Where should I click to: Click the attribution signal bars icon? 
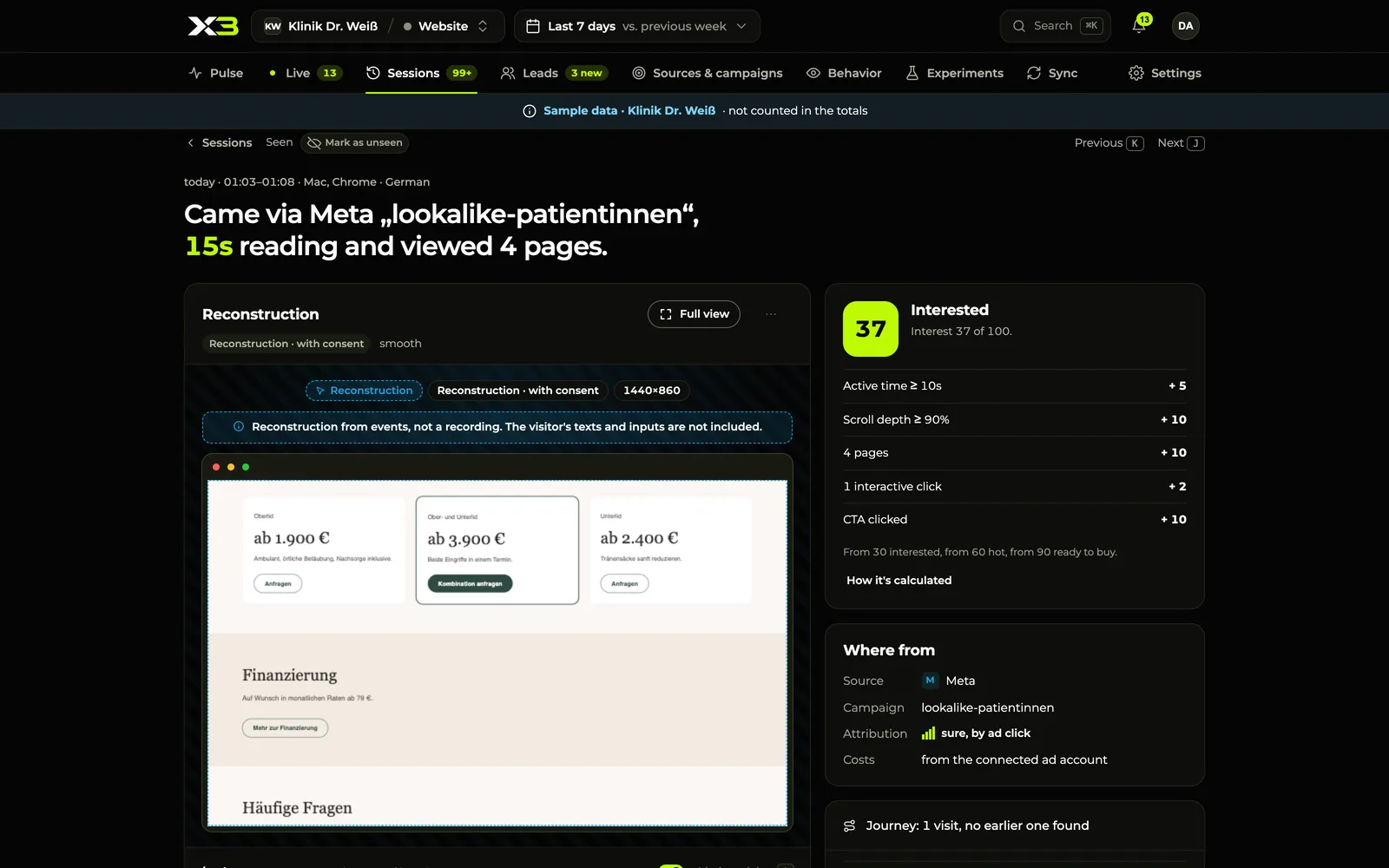click(x=928, y=733)
